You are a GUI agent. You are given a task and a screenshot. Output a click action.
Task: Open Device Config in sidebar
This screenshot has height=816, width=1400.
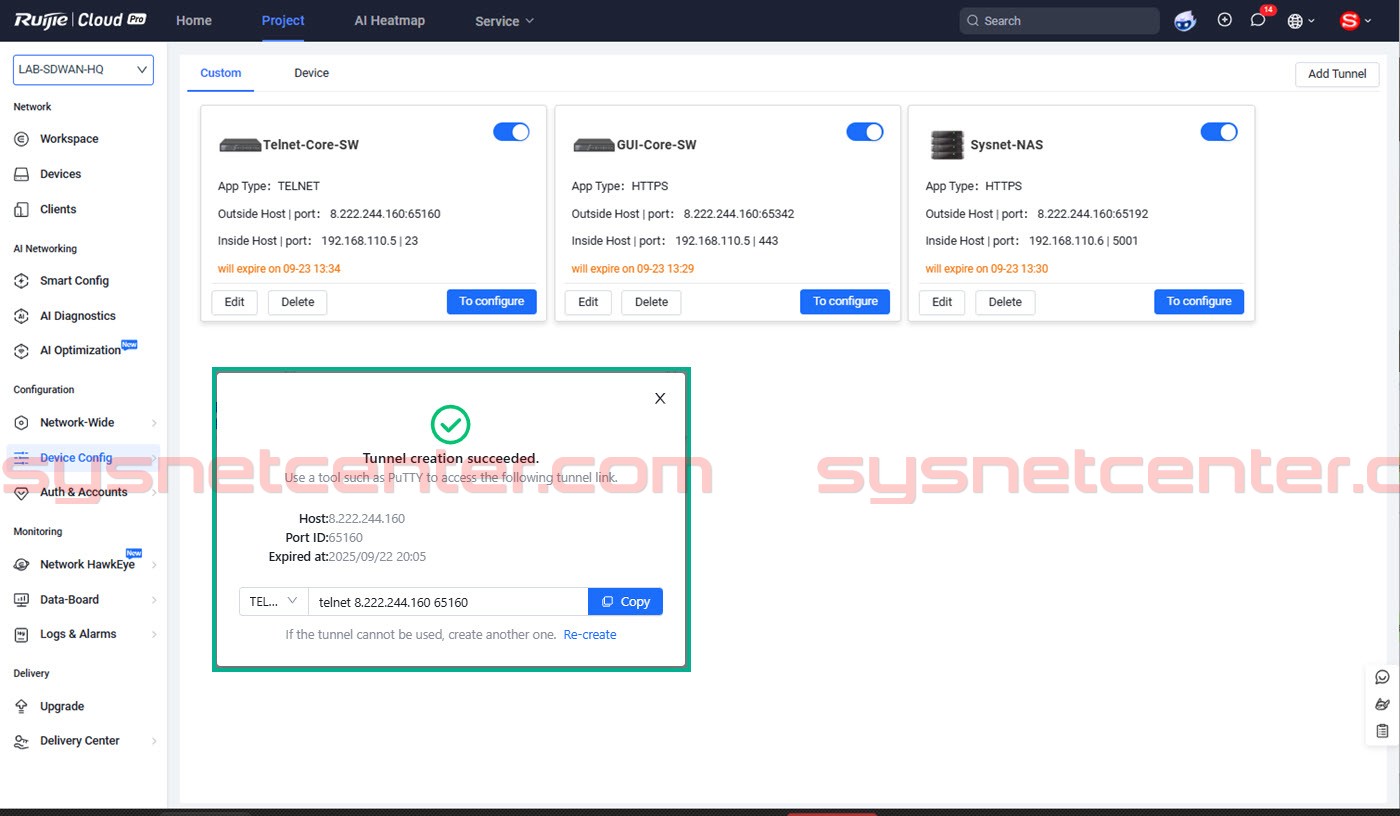tap(83, 458)
